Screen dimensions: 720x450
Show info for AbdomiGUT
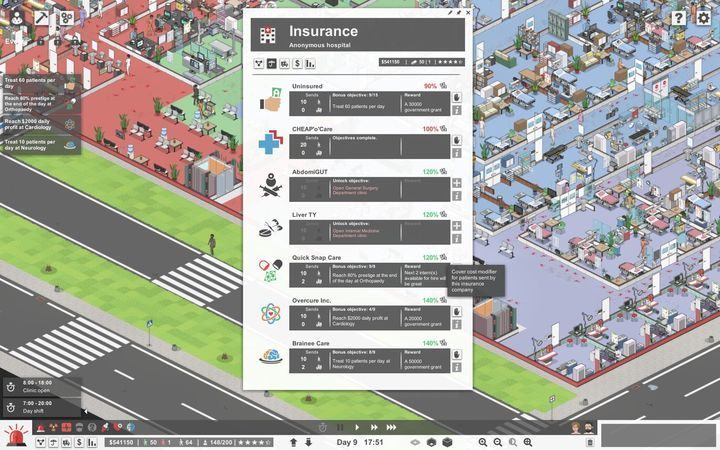tap(456, 196)
